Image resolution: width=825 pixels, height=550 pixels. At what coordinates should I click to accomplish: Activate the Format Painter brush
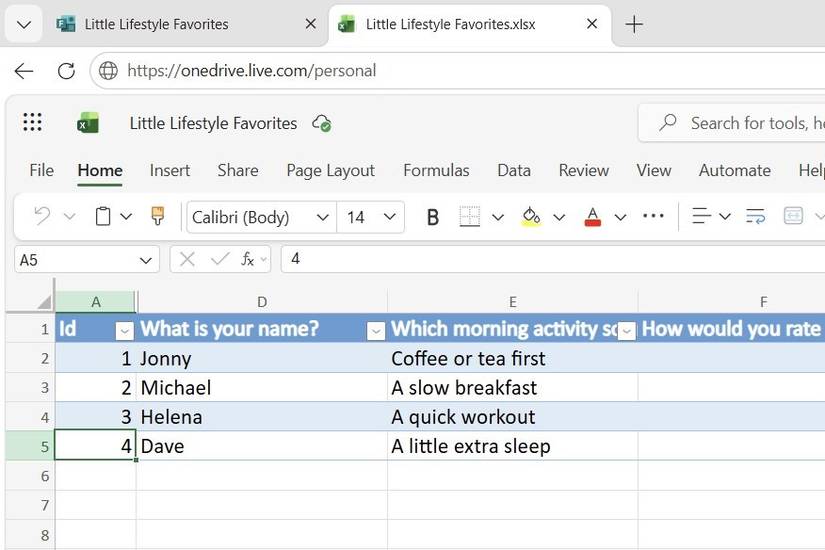157,216
